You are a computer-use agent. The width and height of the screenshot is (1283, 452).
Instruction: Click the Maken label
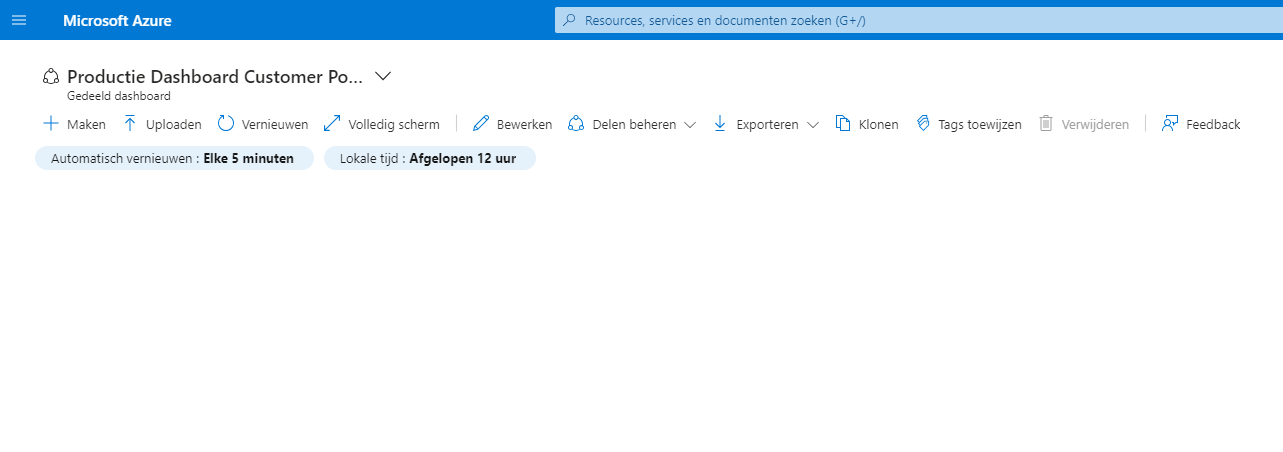point(86,125)
